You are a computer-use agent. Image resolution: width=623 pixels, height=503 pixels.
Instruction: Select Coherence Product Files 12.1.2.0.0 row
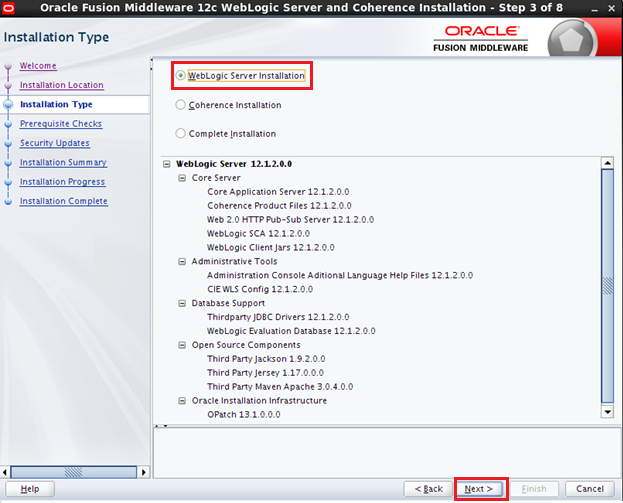pyautogui.click(x=279, y=206)
